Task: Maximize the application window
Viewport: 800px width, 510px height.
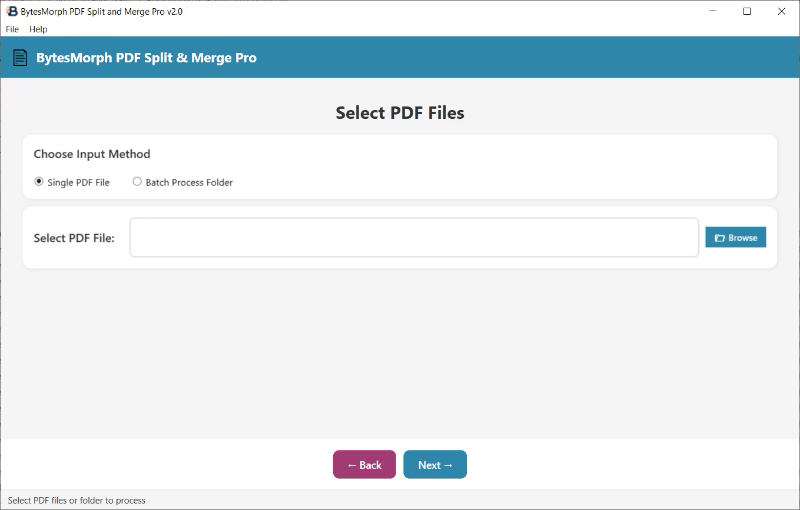Action: click(746, 11)
